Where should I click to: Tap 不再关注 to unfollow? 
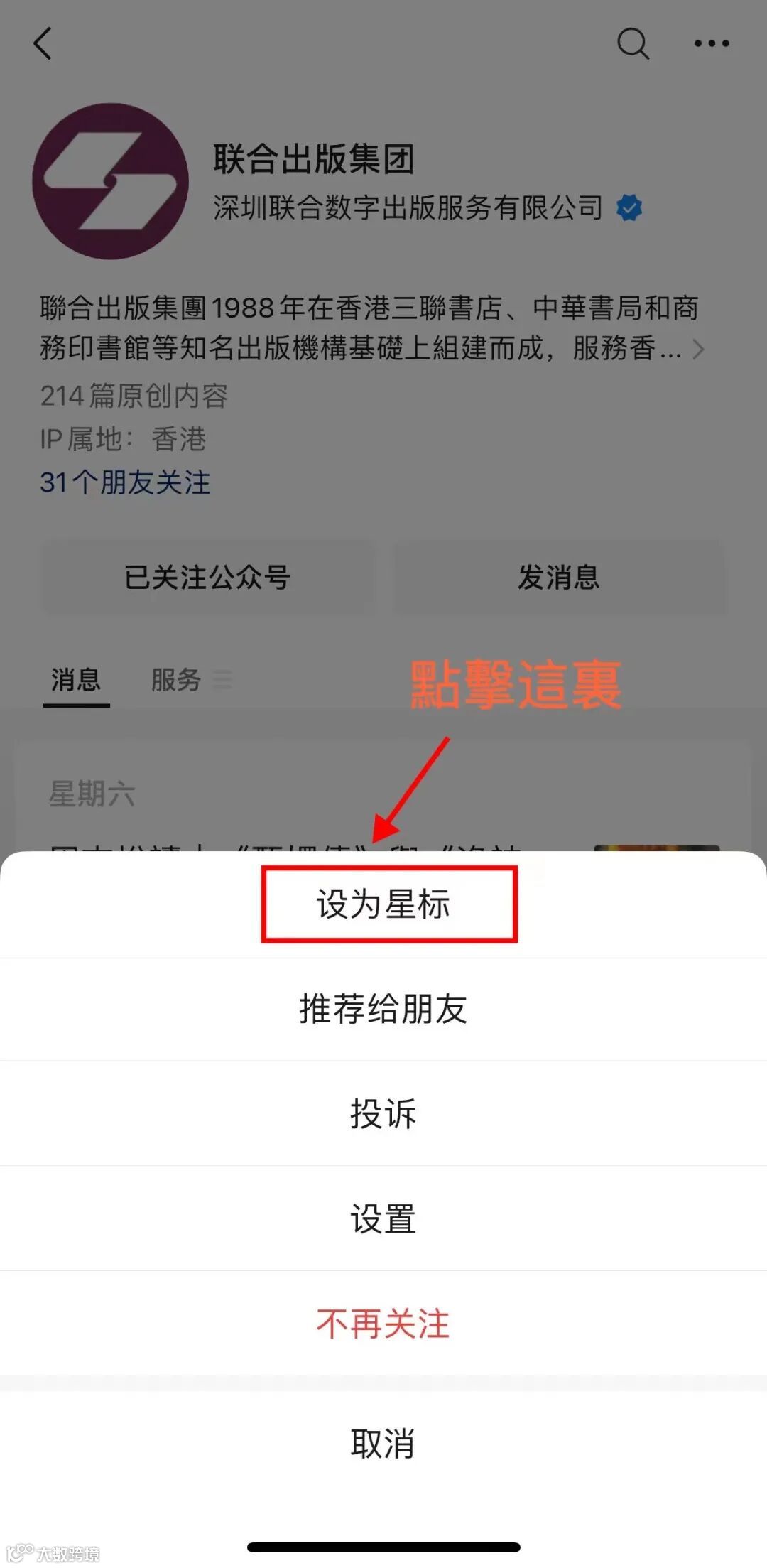point(383,1324)
